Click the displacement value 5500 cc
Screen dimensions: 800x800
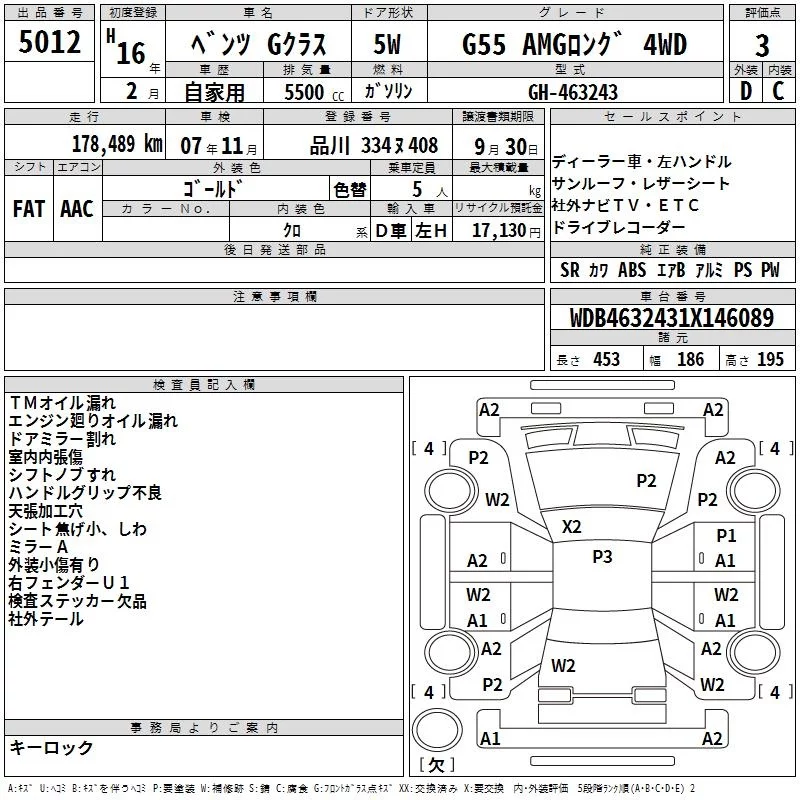314,92
